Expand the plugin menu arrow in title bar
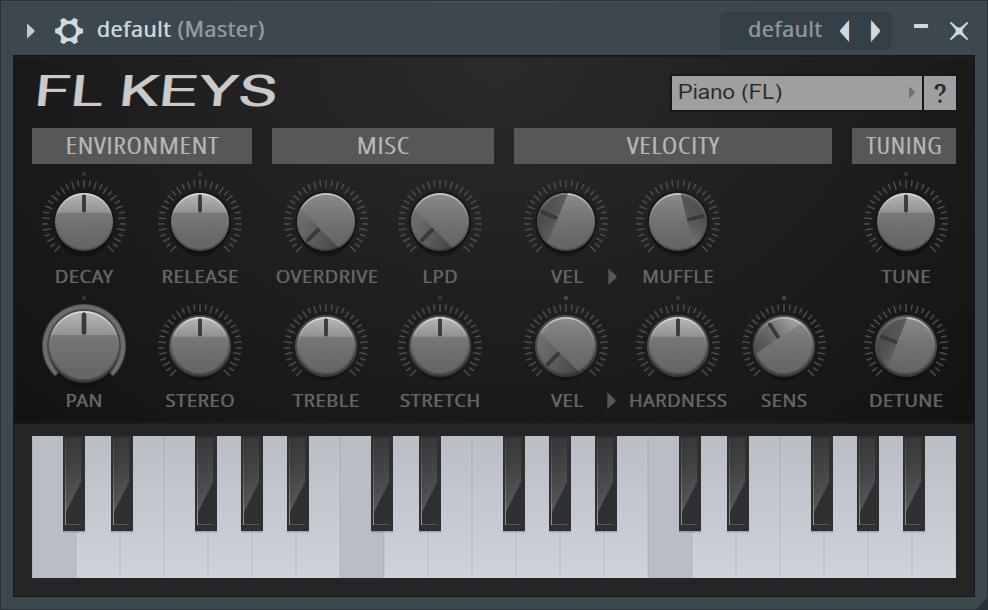Viewport: 988px width, 610px height. [30, 31]
